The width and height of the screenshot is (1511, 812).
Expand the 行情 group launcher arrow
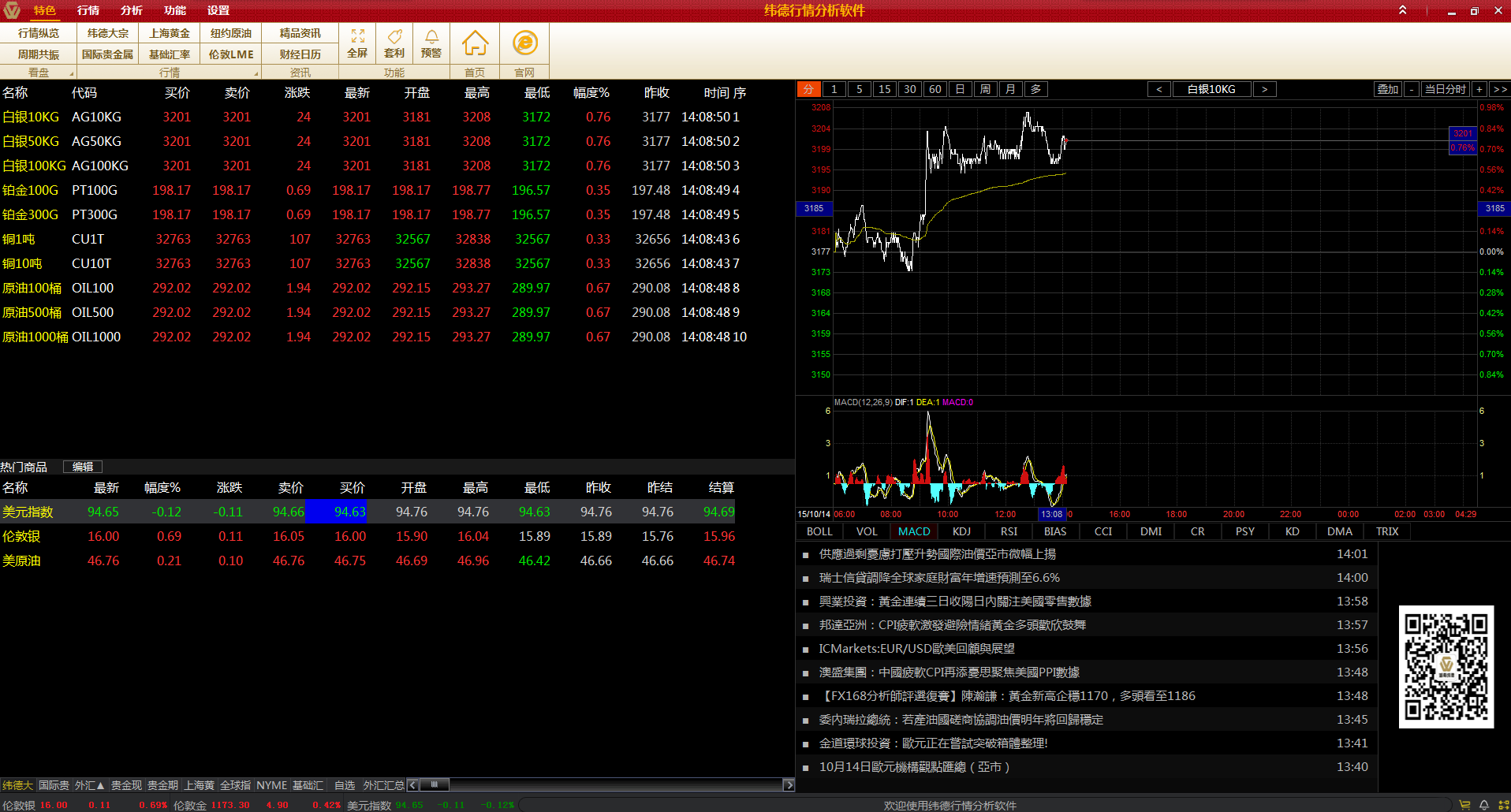coord(256,73)
